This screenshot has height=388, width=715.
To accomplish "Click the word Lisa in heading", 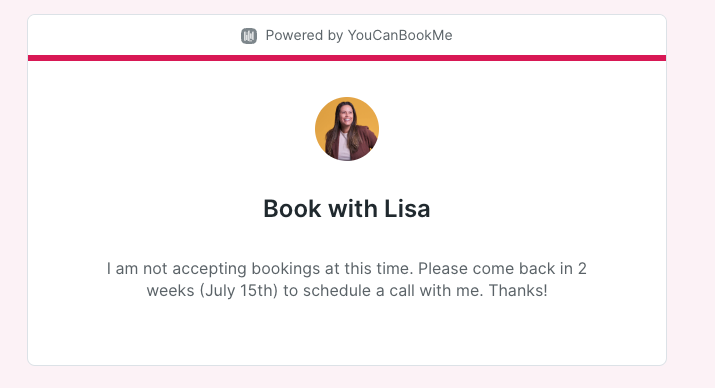I will 407,209.
